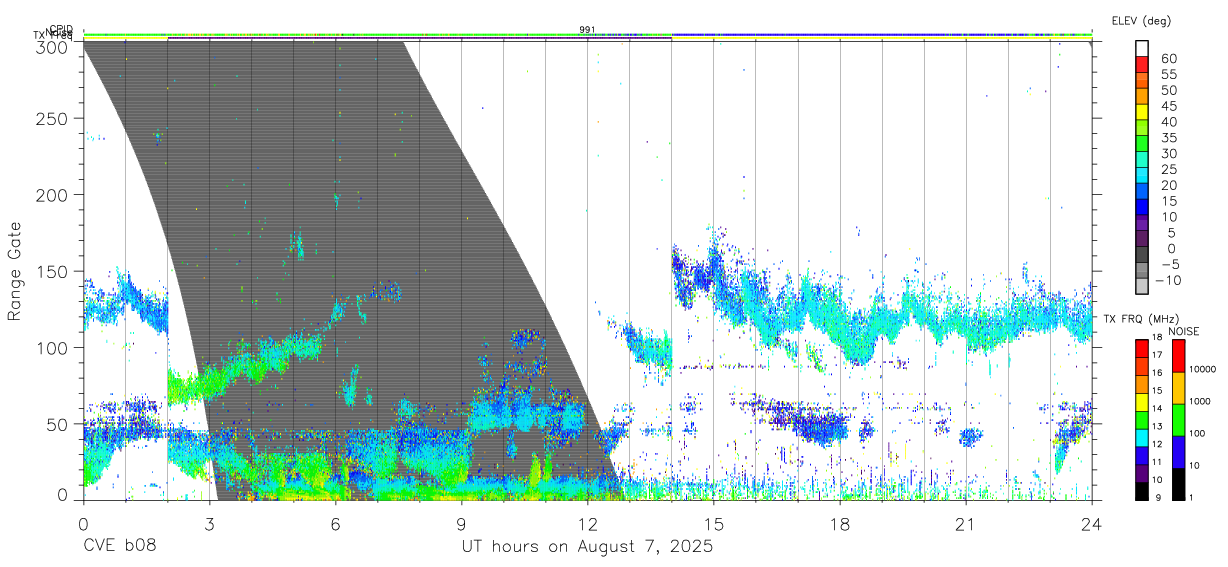The width and height of the screenshot is (1228, 567).
Task: Pick the green segment of NOISE color bar
Action: pyautogui.click(x=1177, y=420)
